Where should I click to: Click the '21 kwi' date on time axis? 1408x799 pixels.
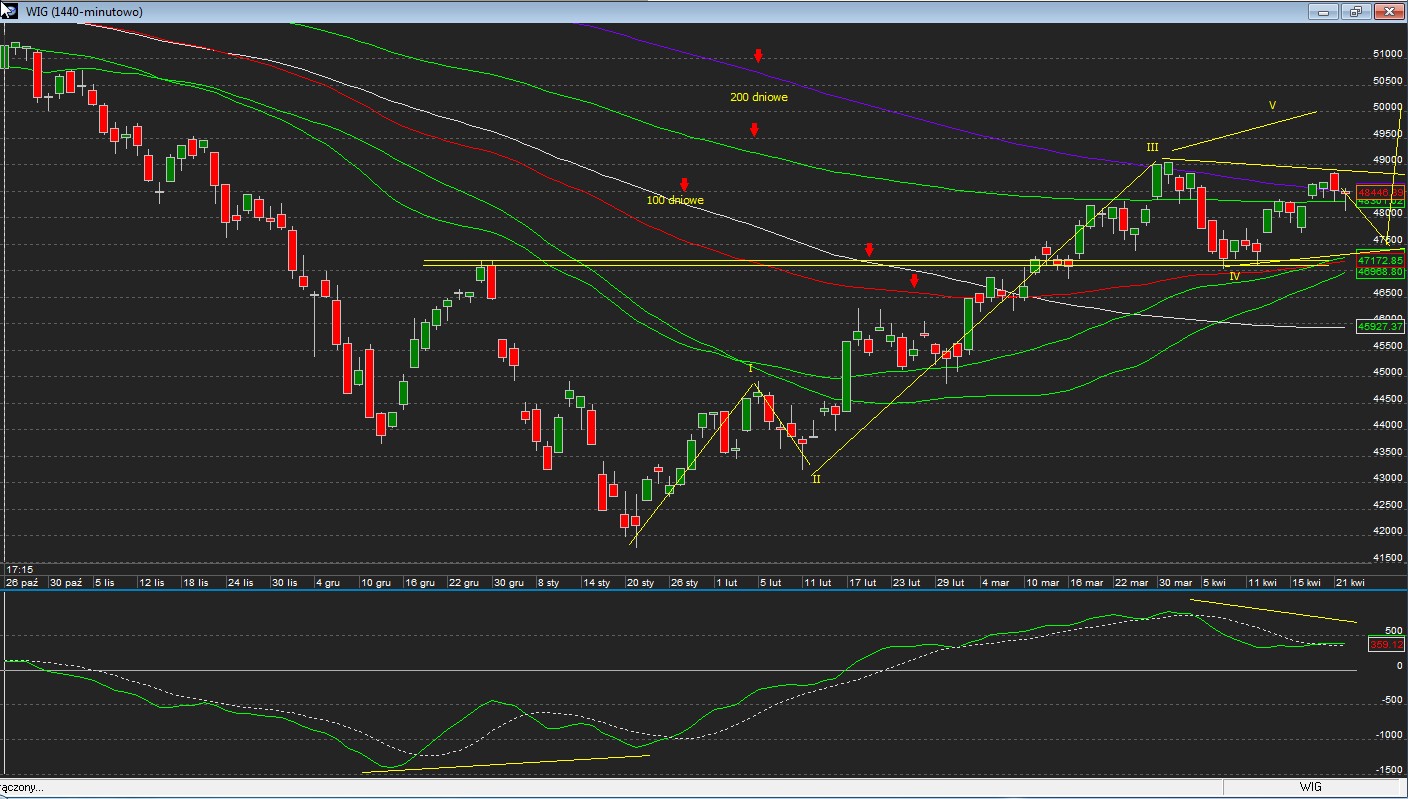coord(1351,582)
